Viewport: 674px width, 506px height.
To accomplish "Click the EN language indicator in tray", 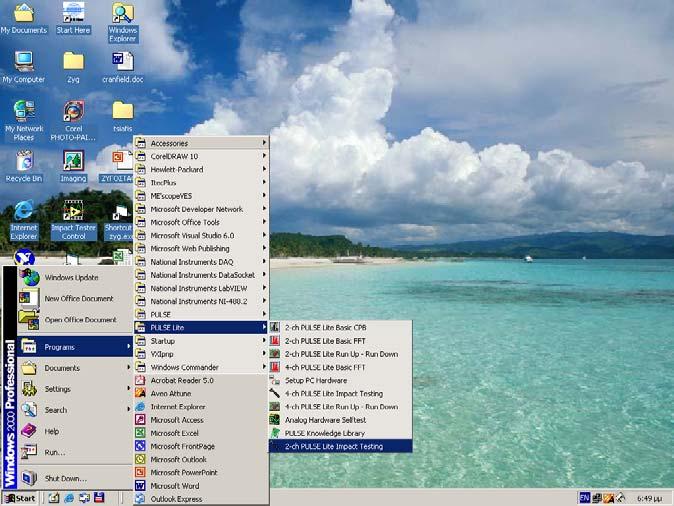I will (x=585, y=498).
